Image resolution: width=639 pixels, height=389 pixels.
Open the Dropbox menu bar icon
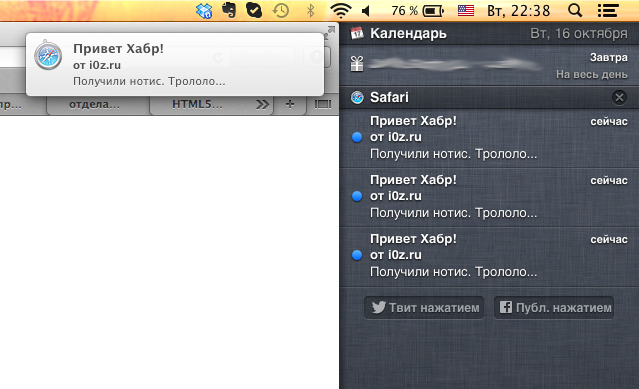[204, 11]
